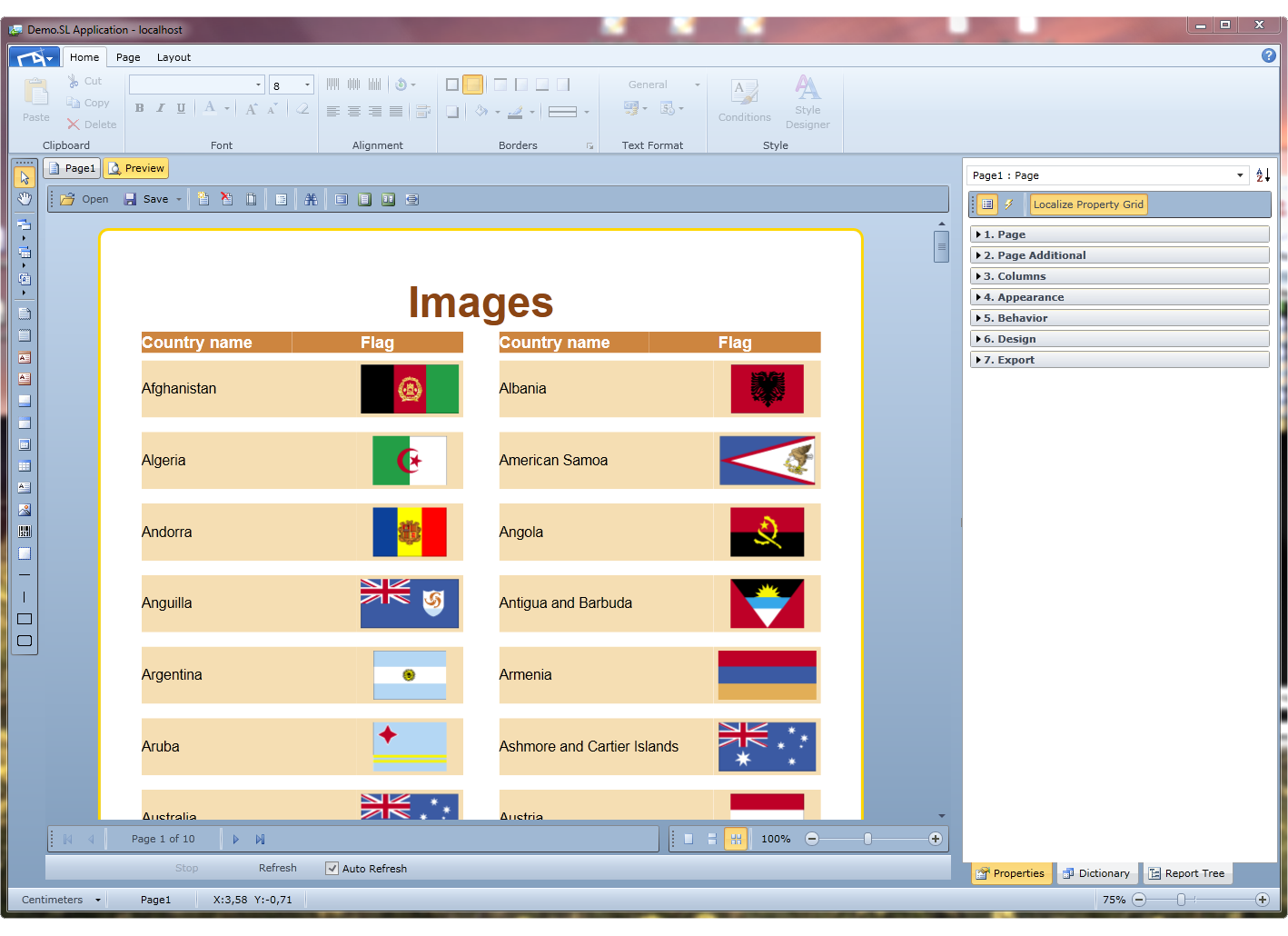Screen dimensions: 1288x936
Task: Uncheck the Auto Refresh checkbox
Action: pyautogui.click(x=332, y=869)
